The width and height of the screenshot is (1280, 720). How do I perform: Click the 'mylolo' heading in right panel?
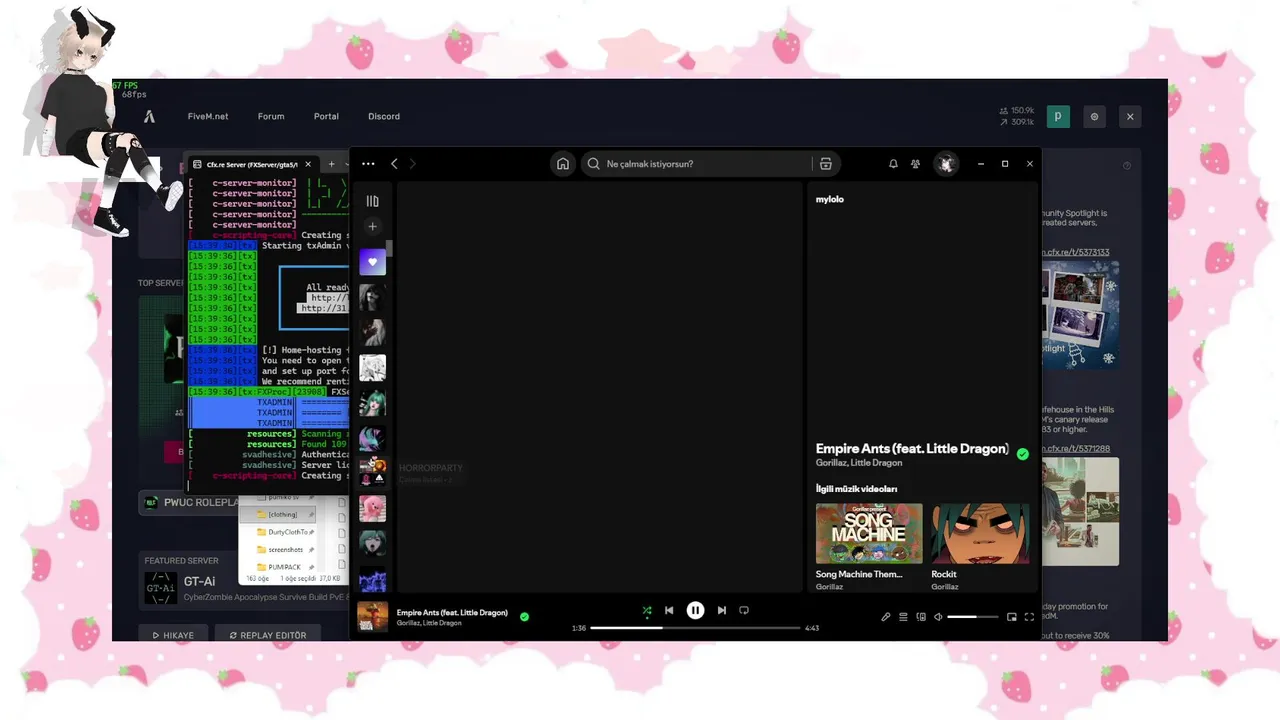coord(830,199)
